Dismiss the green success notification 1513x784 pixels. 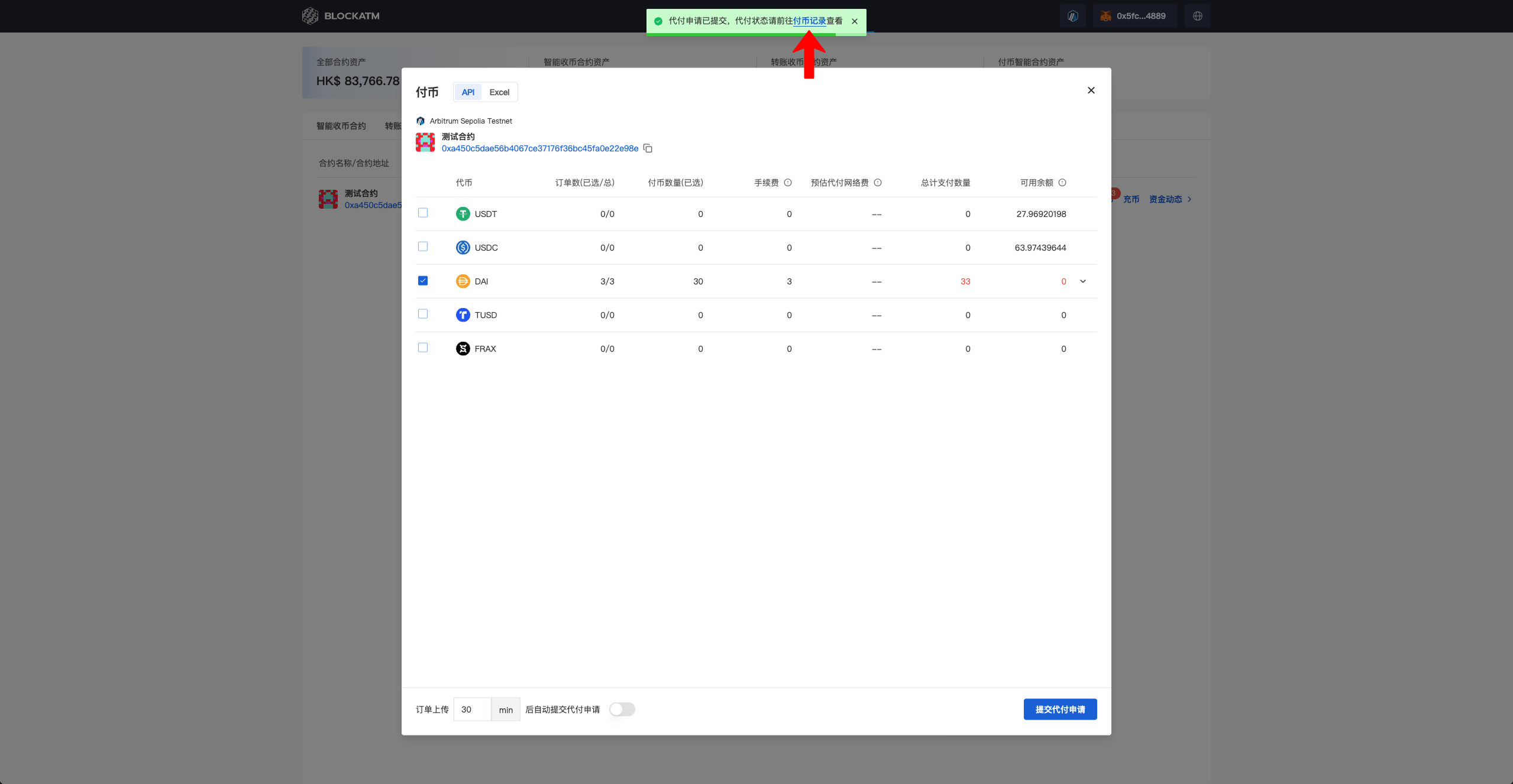pyautogui.click(x=855, y=21)
